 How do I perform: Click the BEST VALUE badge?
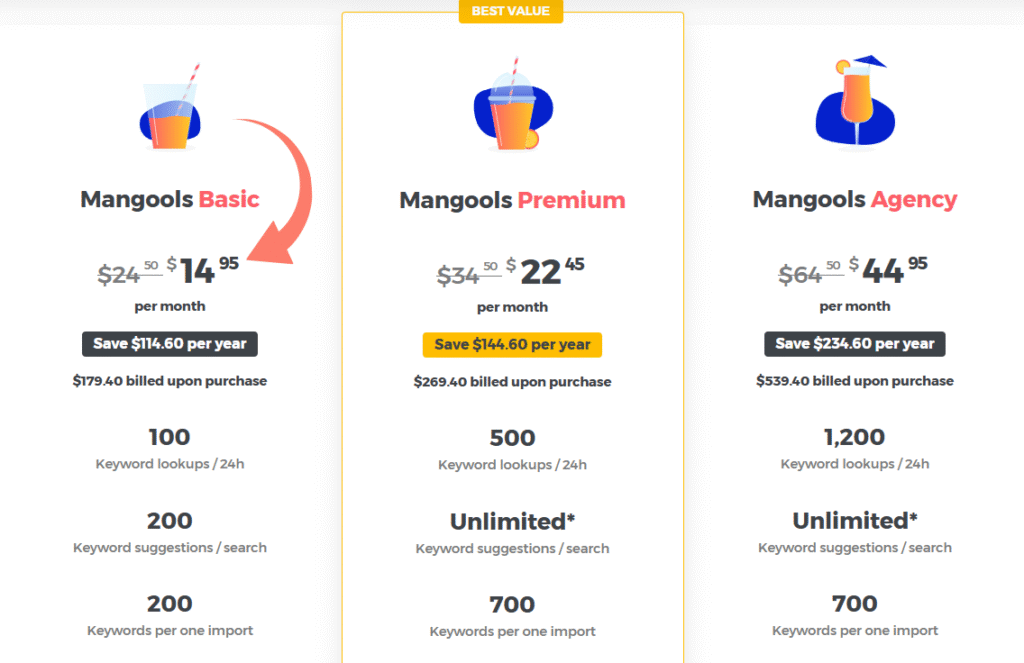pos(511,11)
